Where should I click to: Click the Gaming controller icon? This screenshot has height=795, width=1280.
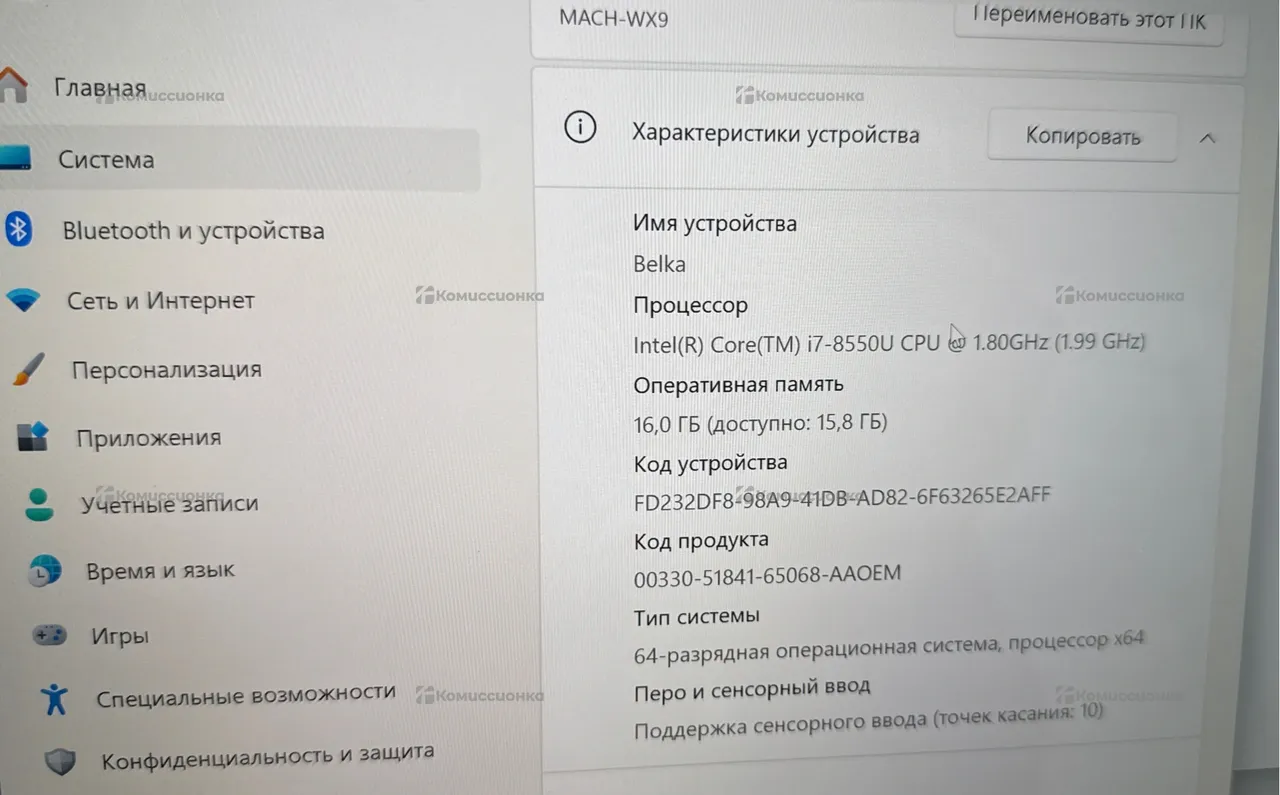pos(50,634)
